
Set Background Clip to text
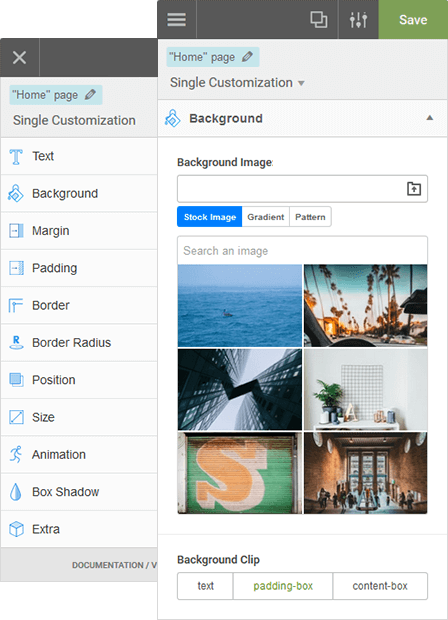(205, 586)
